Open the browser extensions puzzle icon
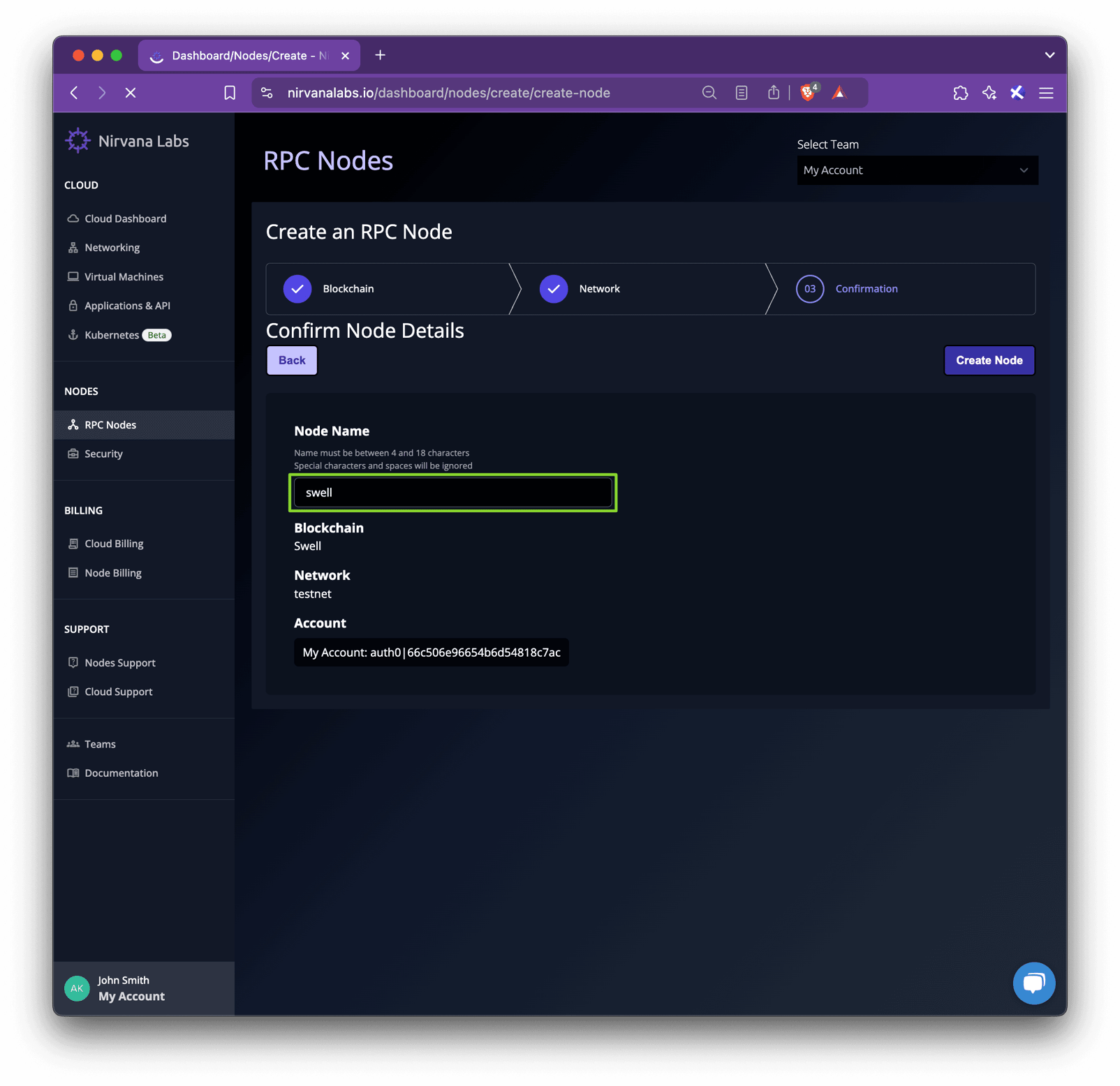The height and width of the screenshot is (1086, 1120). tap(961, 93)
